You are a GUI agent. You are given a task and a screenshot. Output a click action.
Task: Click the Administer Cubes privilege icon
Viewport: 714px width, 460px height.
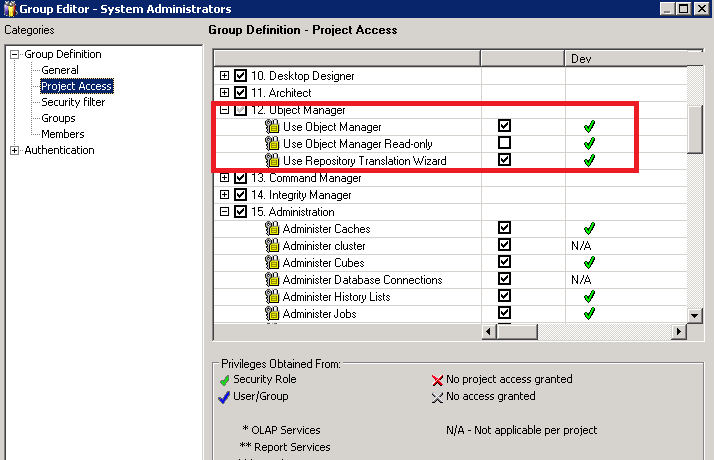[x=272, y=263]
